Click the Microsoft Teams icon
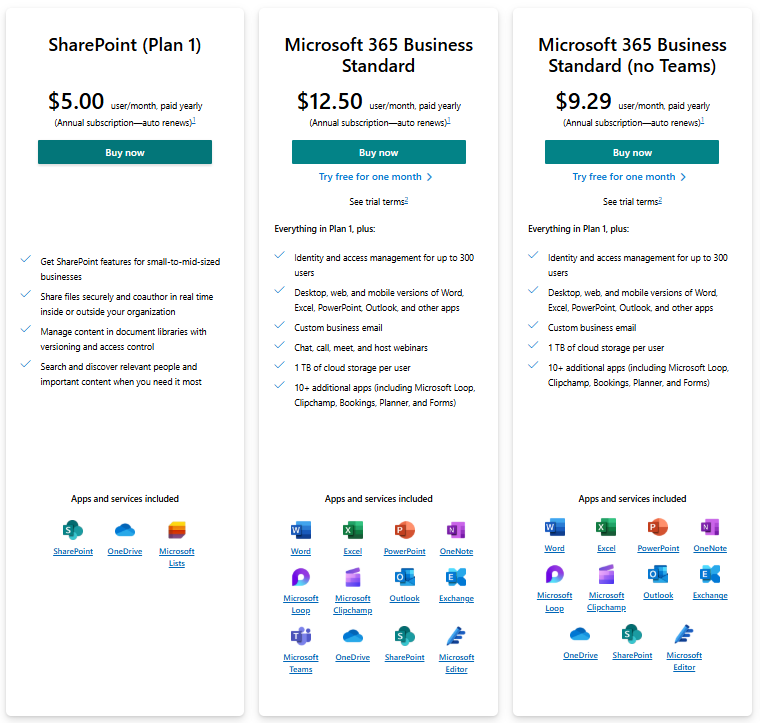The image size is (760, 723). (301, 636)
